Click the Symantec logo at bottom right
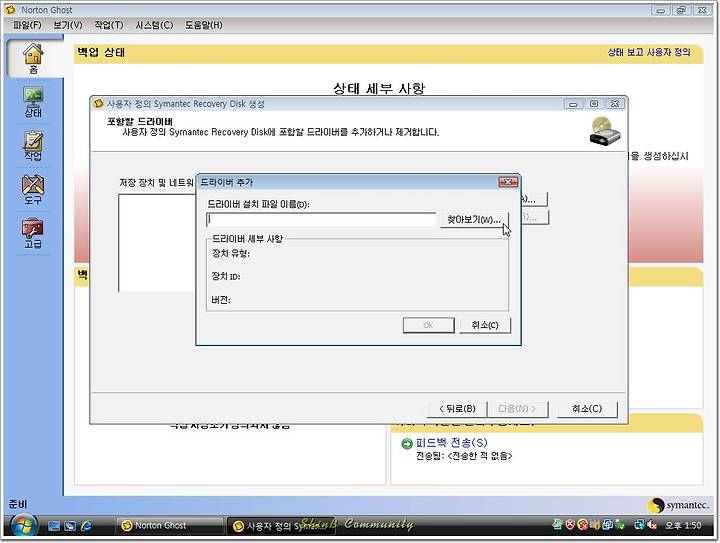720x543 pixels. pos(679,505)
